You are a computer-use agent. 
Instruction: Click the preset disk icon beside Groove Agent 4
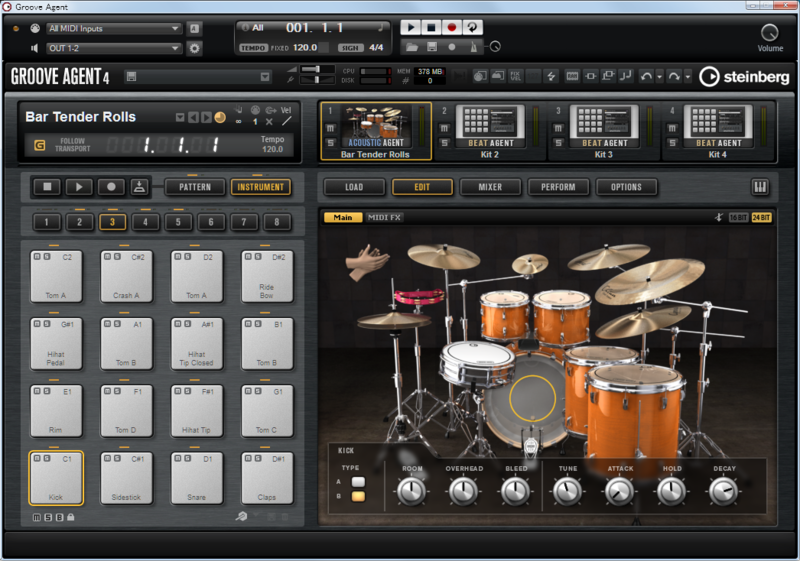131,76
